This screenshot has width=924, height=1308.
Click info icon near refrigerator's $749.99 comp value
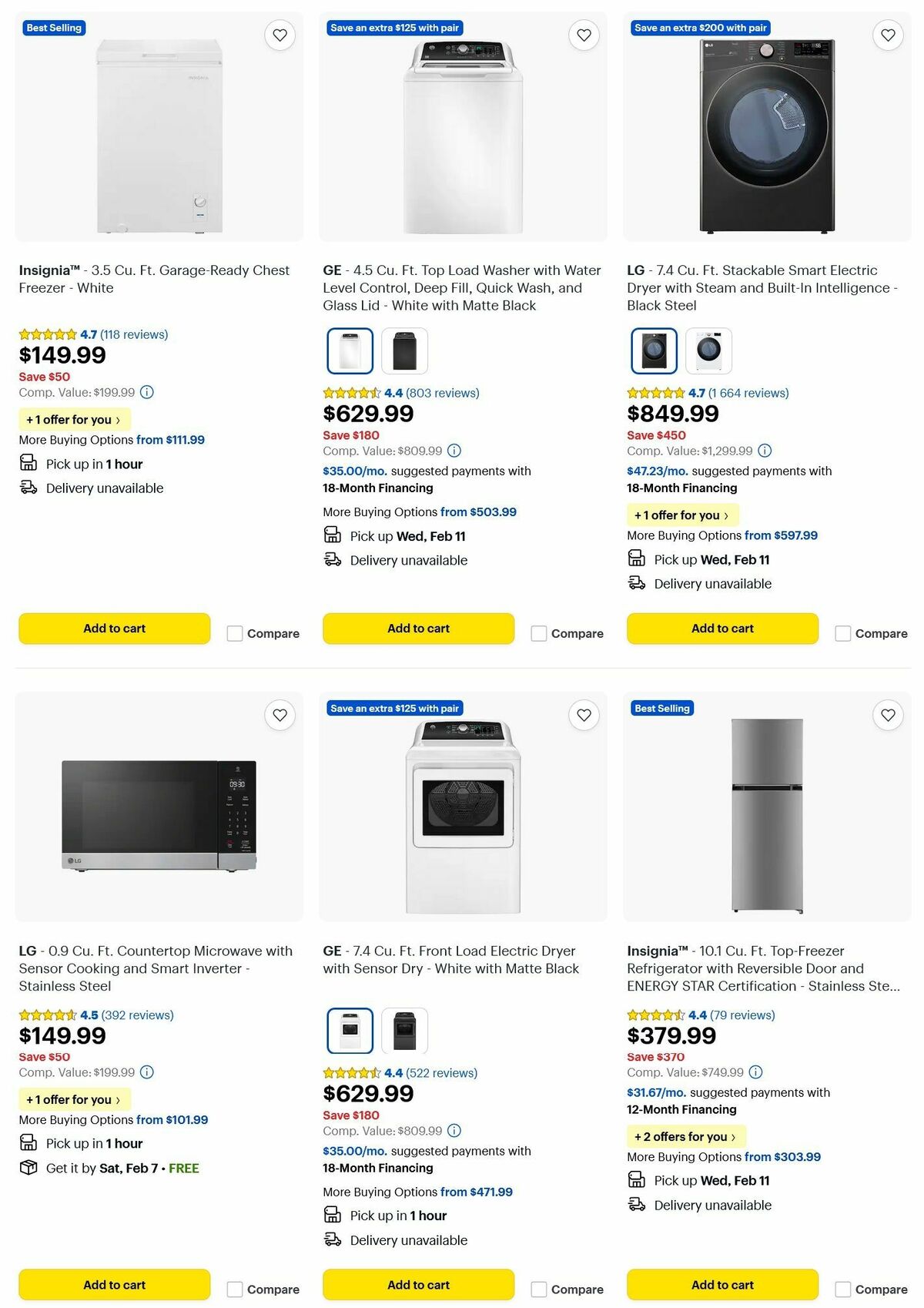pyautogui.click(x=758, y=1072)
